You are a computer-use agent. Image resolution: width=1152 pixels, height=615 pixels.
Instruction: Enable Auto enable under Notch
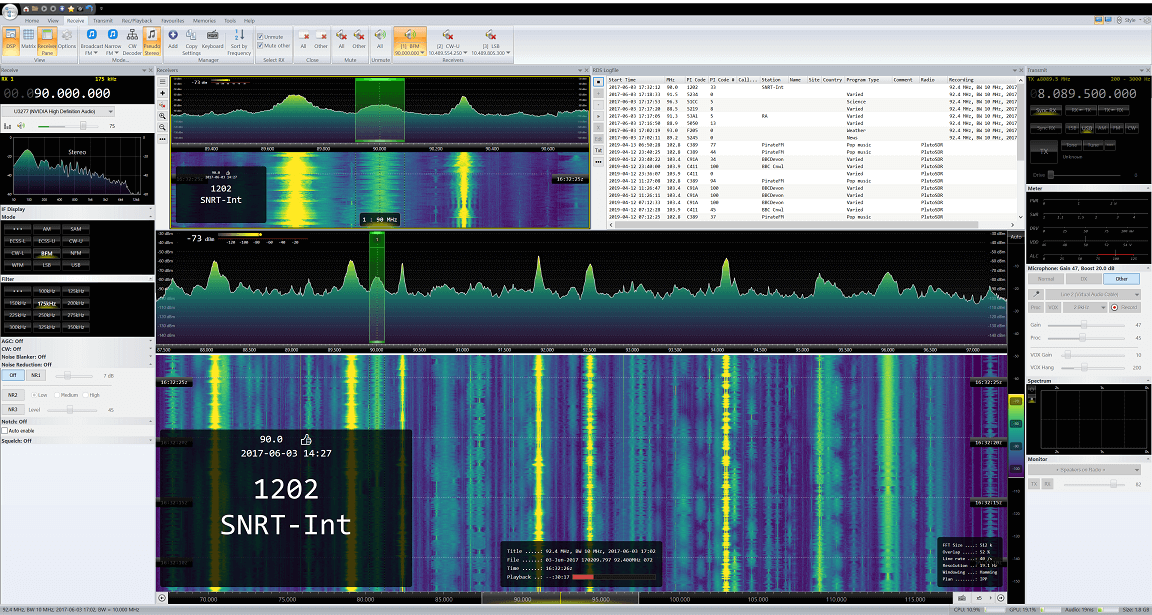tap(8, 433)
